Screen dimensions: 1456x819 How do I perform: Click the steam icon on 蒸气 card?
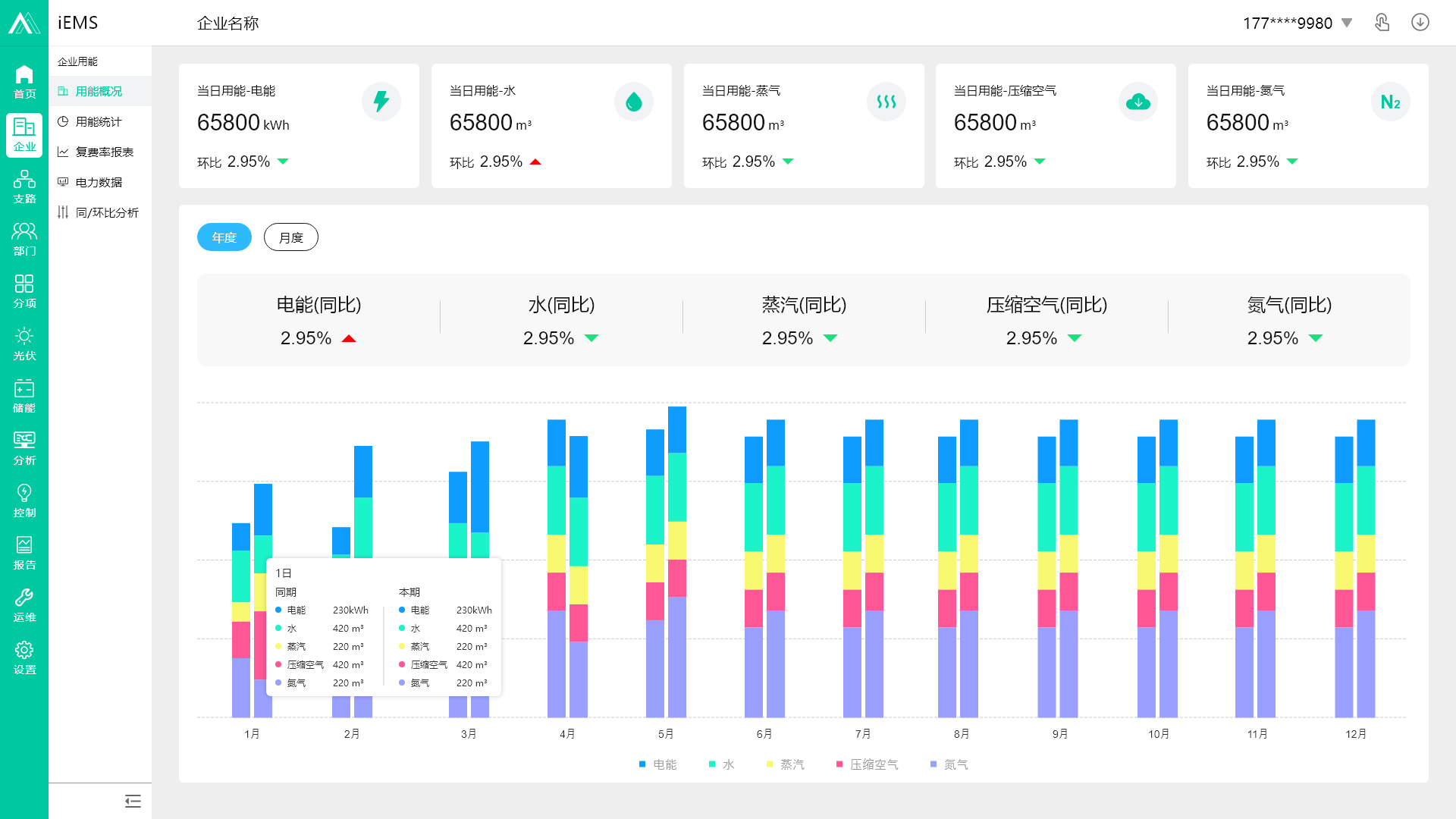886,102
